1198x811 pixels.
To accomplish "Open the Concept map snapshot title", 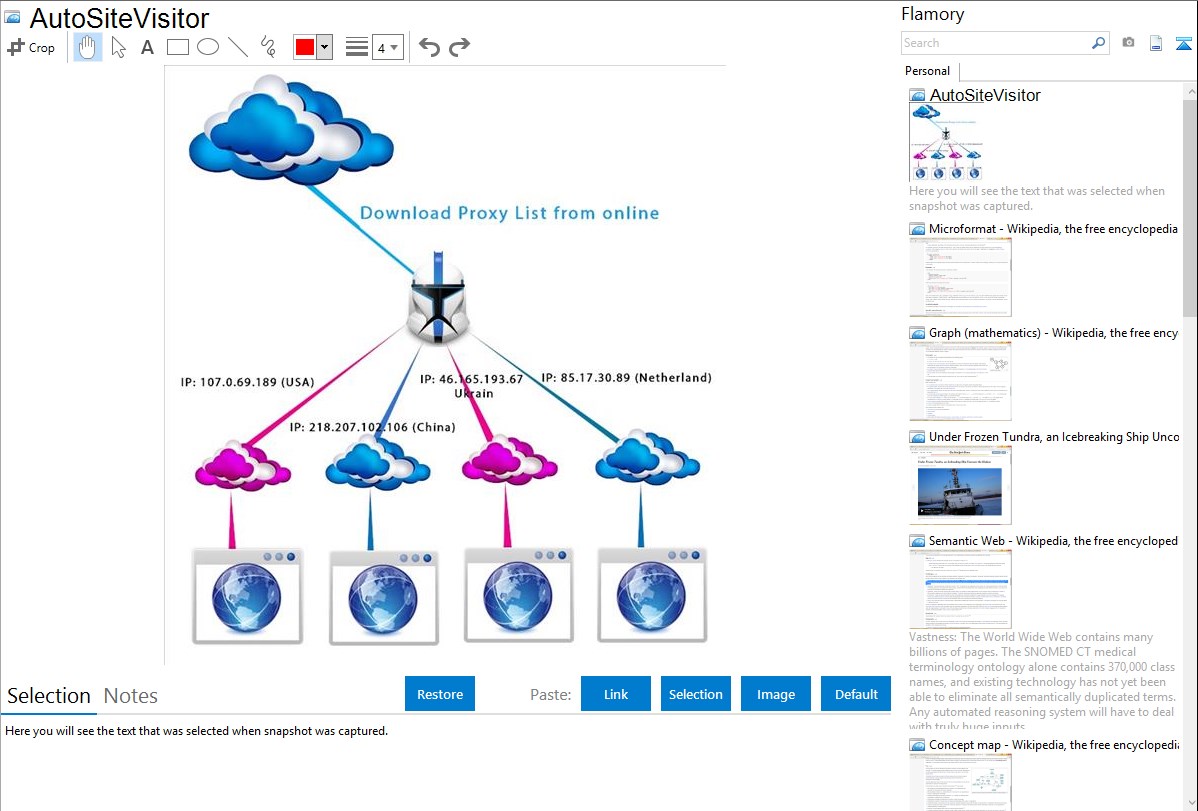I will click(1054, 744).
